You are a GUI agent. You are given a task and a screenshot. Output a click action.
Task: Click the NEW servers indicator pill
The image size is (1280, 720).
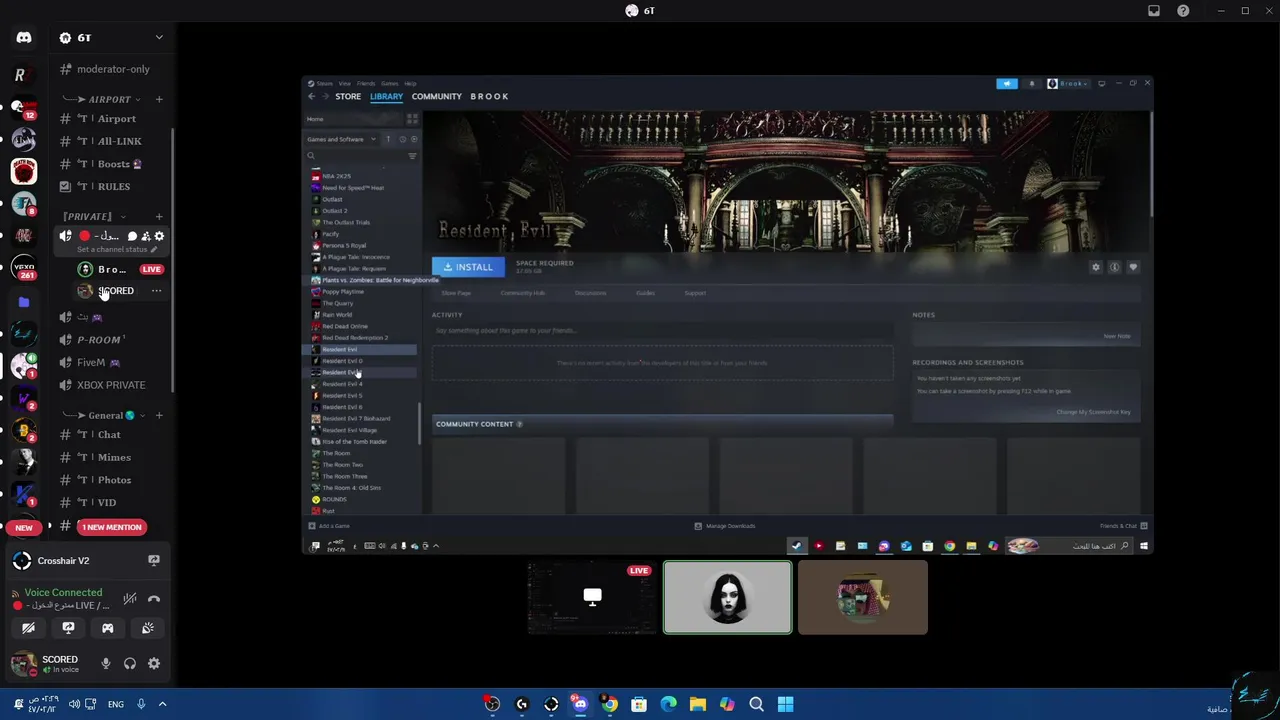pyautogui.click(x=24, y=527)
